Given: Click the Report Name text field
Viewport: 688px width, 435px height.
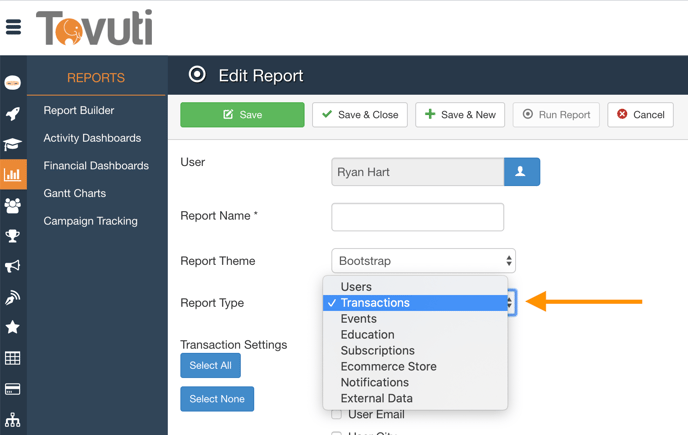Looking at the screenshot, I should coord(417,216).
